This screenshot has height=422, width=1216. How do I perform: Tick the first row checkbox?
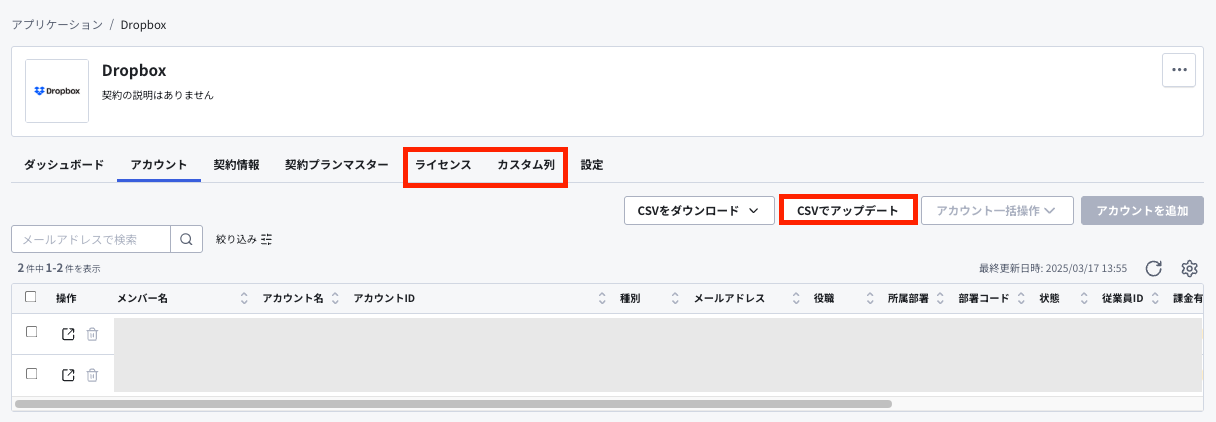coord(31,332)
